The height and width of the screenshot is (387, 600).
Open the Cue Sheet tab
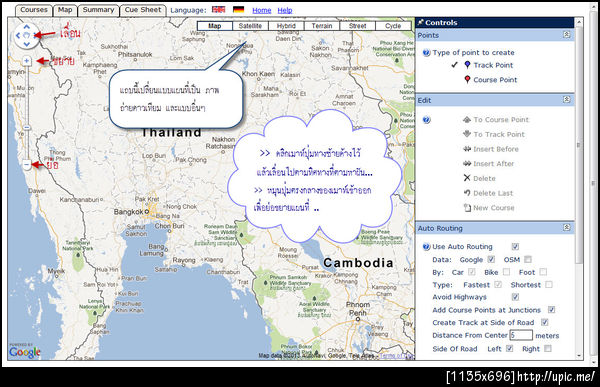coord(143,10)
